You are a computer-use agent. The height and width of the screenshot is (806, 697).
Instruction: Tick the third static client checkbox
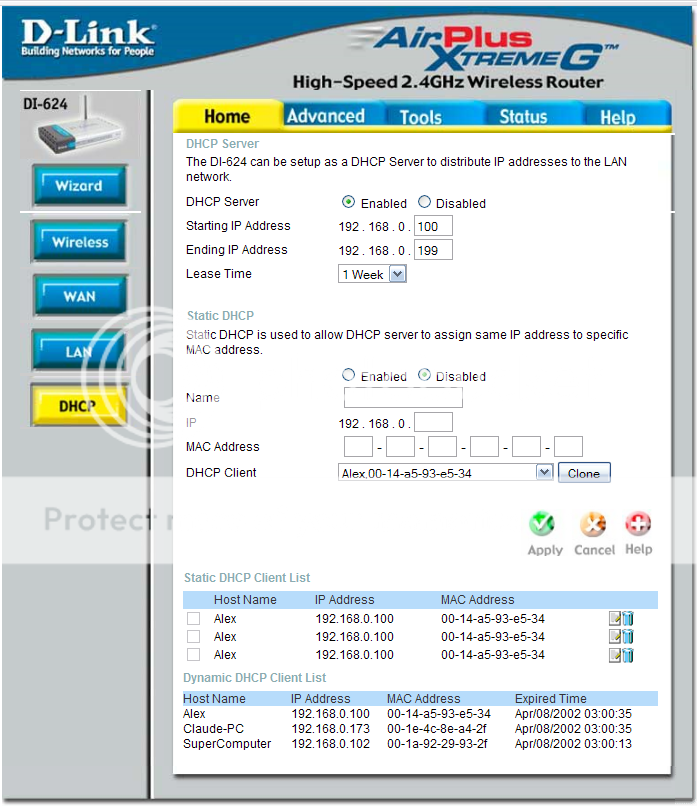point(194,655)
